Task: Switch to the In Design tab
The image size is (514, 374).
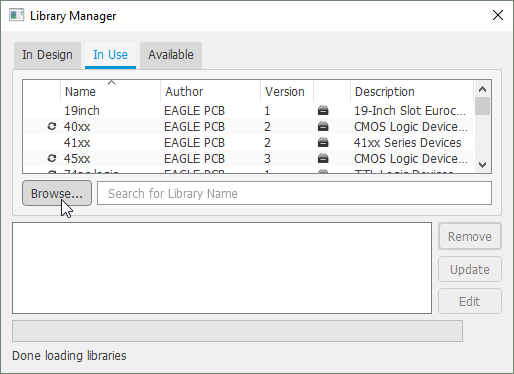Action: click(47, 55)
